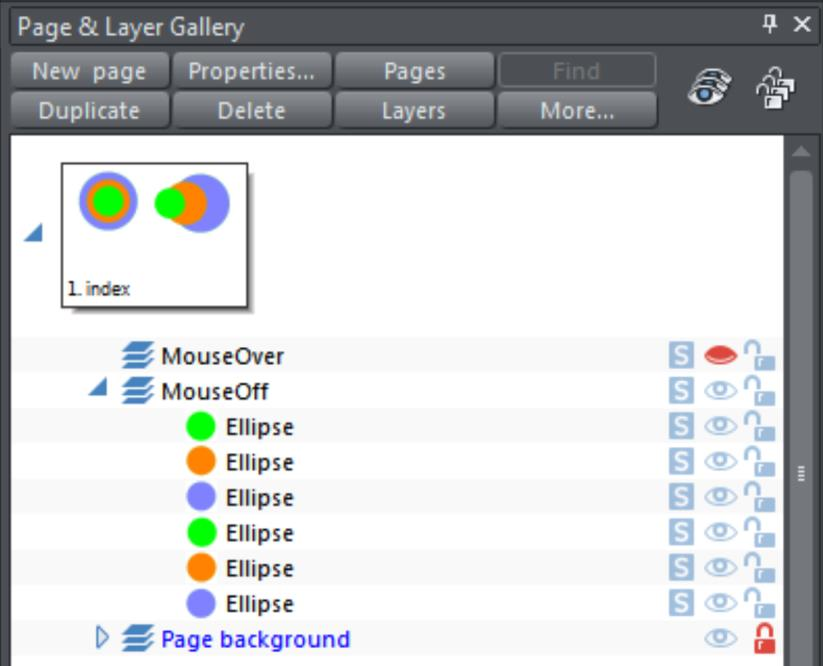823x666 pixels.
Task: Lock the first blue Ellipse object
Action: click(x=759, y=496)
